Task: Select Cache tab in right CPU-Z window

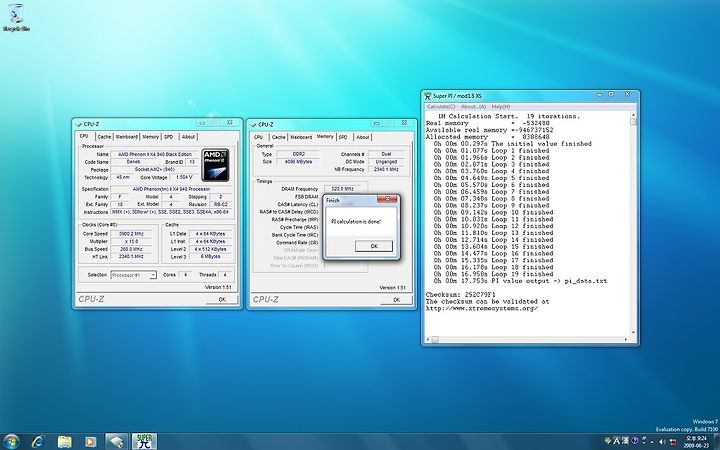Action: click(278, 137)
